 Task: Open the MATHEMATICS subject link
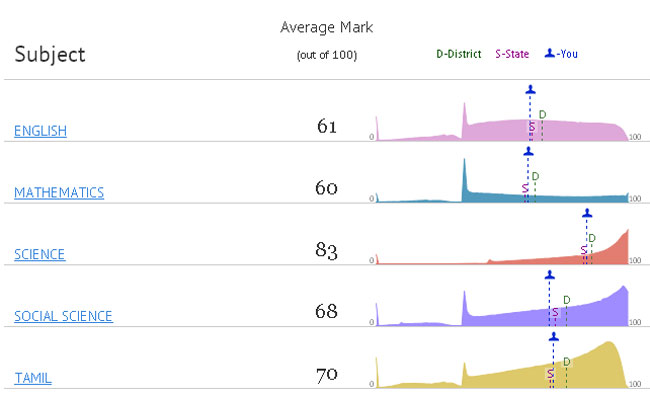(x=59, y=193)
